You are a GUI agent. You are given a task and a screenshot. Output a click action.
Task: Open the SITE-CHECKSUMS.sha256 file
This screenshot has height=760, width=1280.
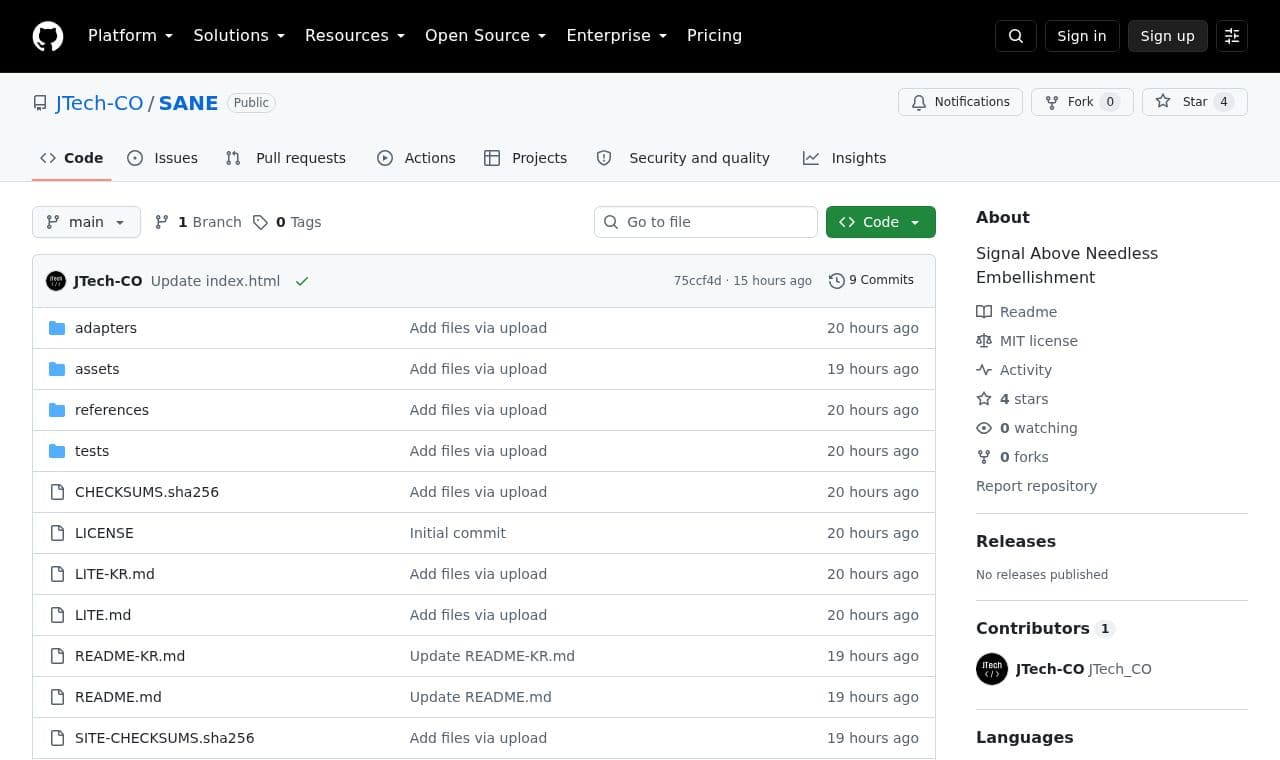coord(165,738)
